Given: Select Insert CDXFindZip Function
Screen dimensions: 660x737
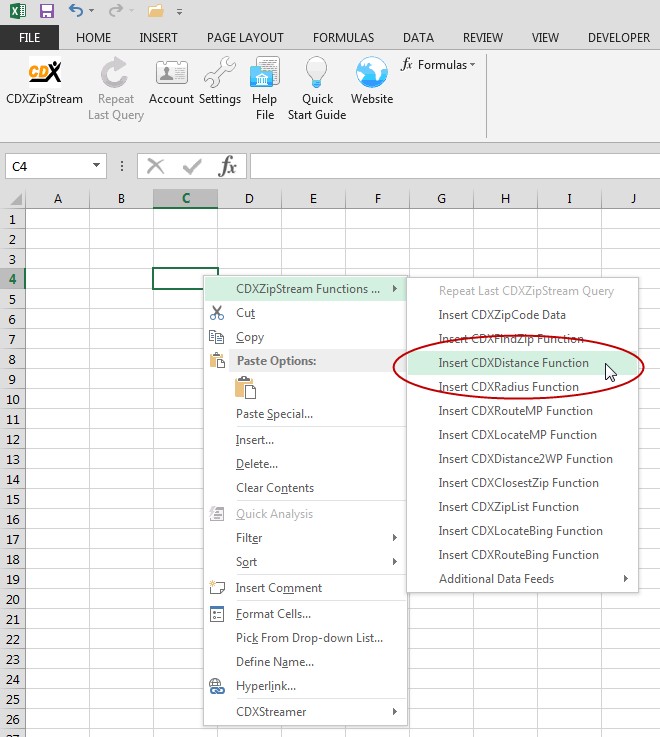Looking at the screenshot, I should tap(523, 338).
